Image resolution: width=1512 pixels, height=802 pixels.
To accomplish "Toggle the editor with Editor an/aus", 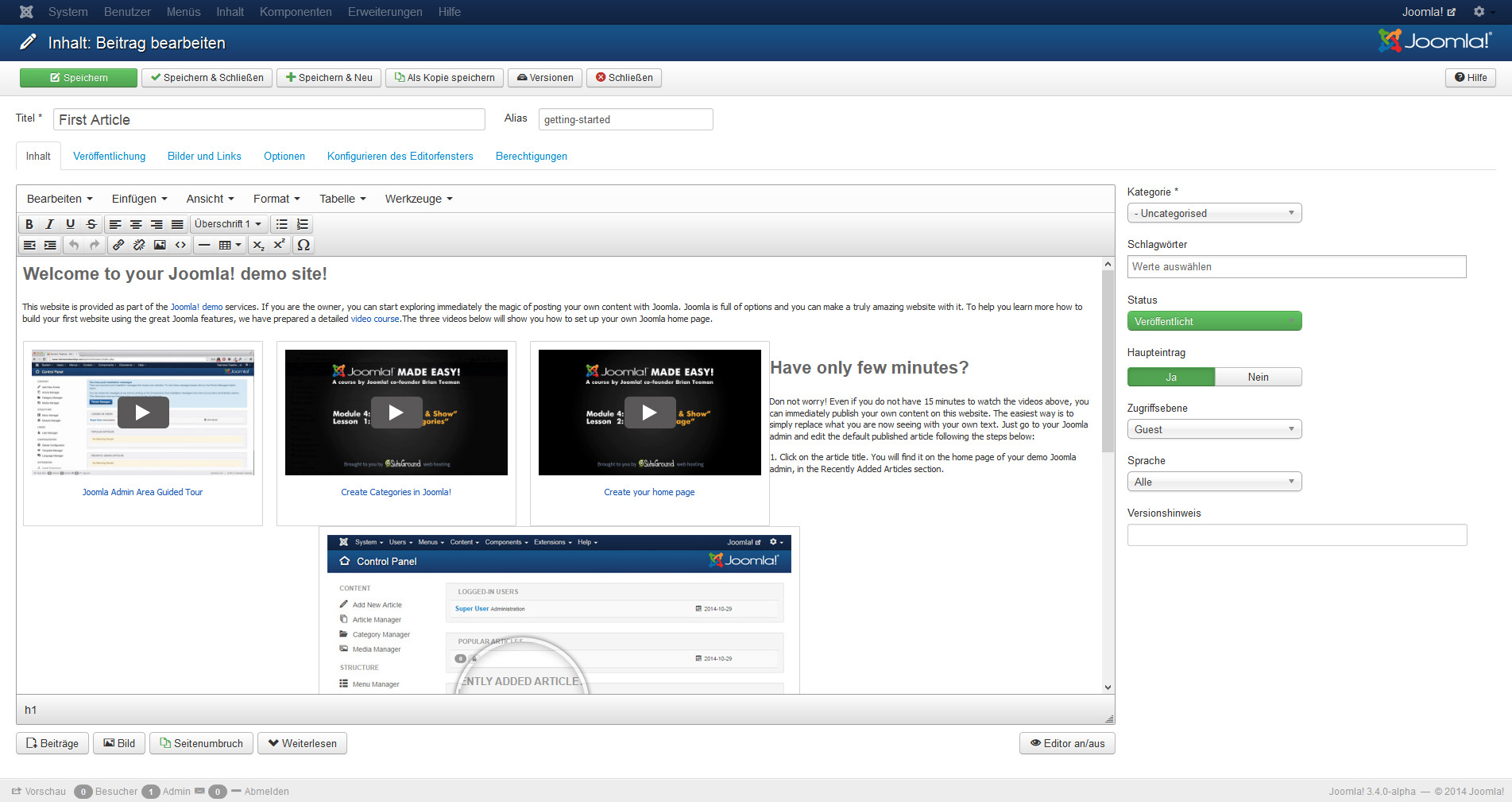I will [1067, 743].
